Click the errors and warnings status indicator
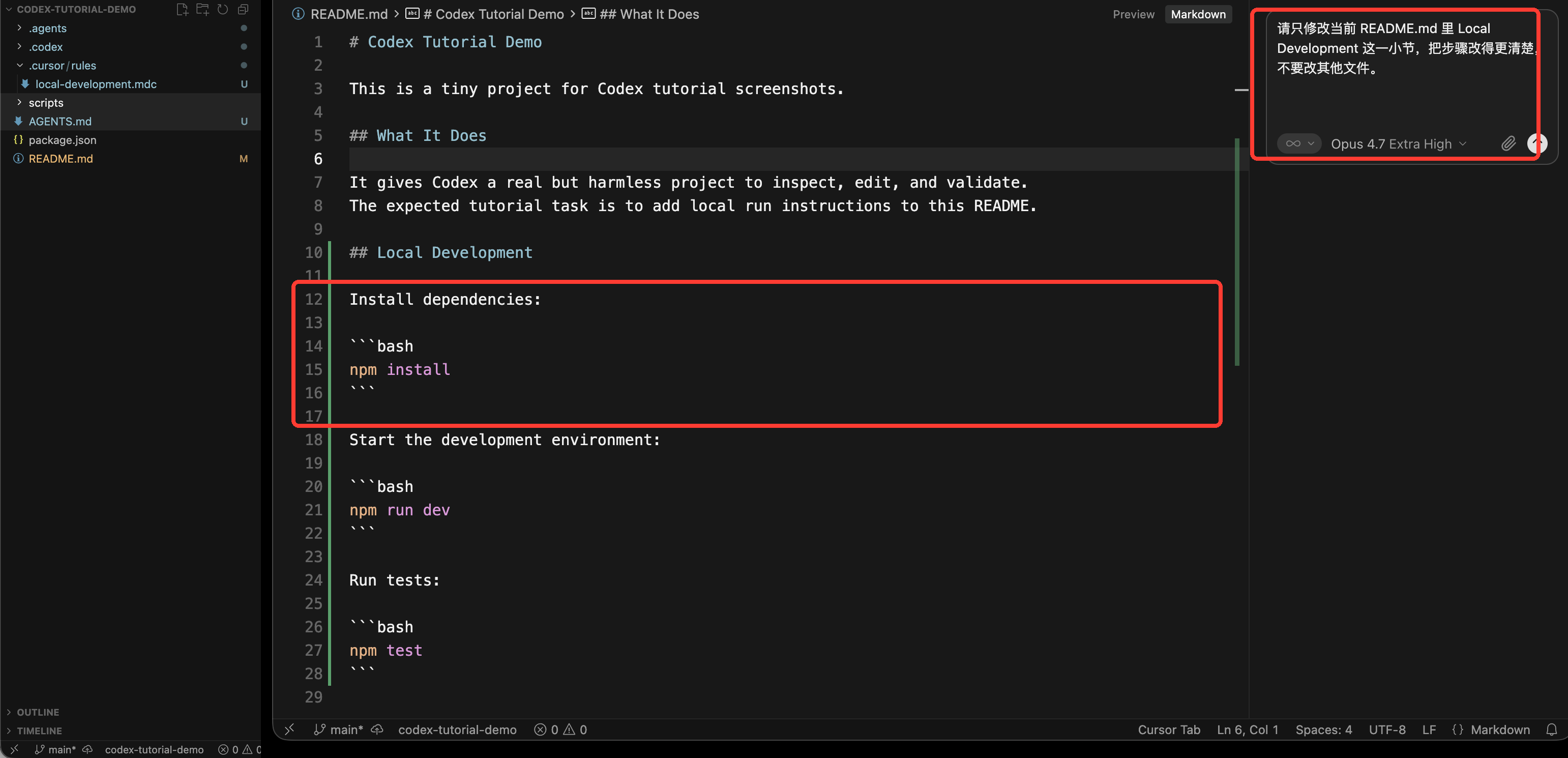 tap(560, 730)
